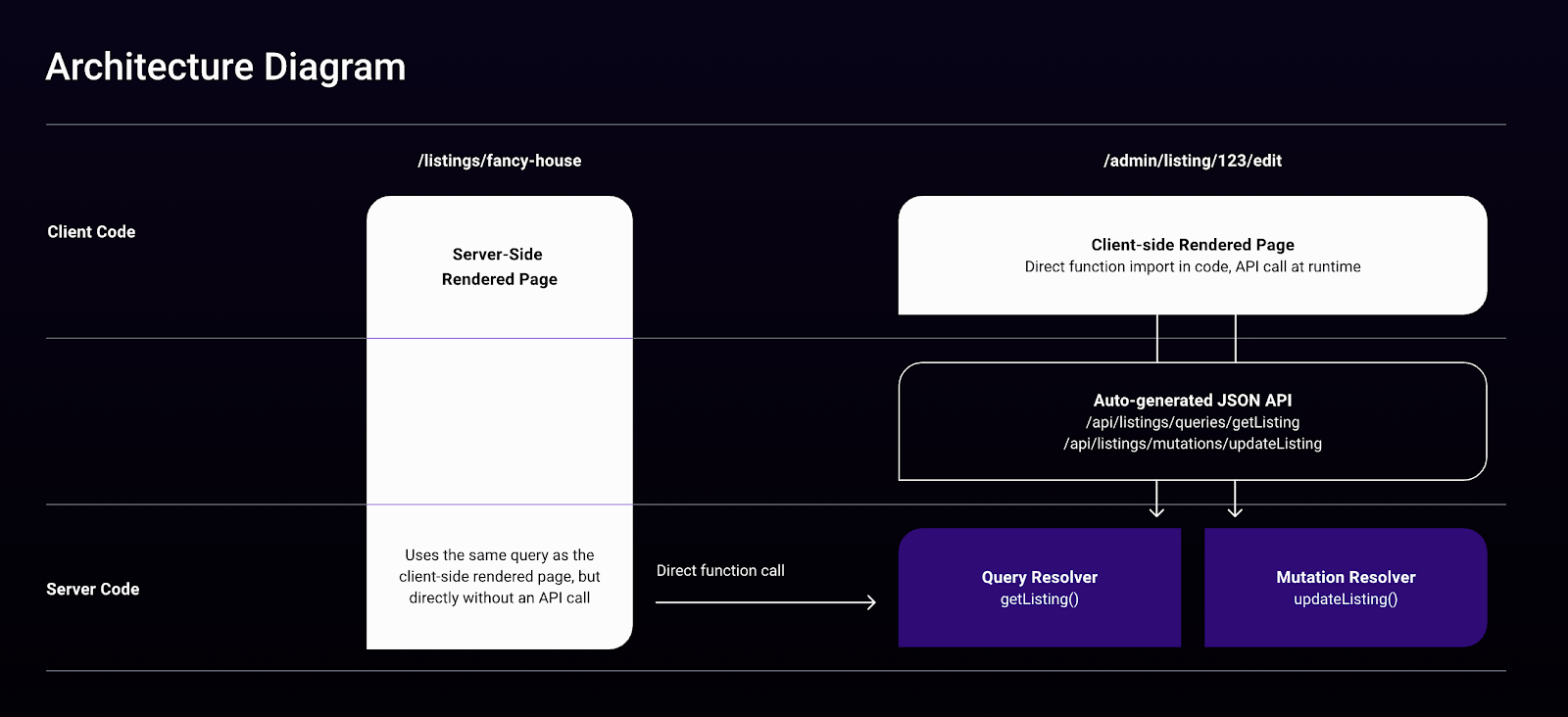Select the "/api/listings/mutations/updateListing" path
Viewport: 1568px width, 717px height.
click(x=1193, y=444)
